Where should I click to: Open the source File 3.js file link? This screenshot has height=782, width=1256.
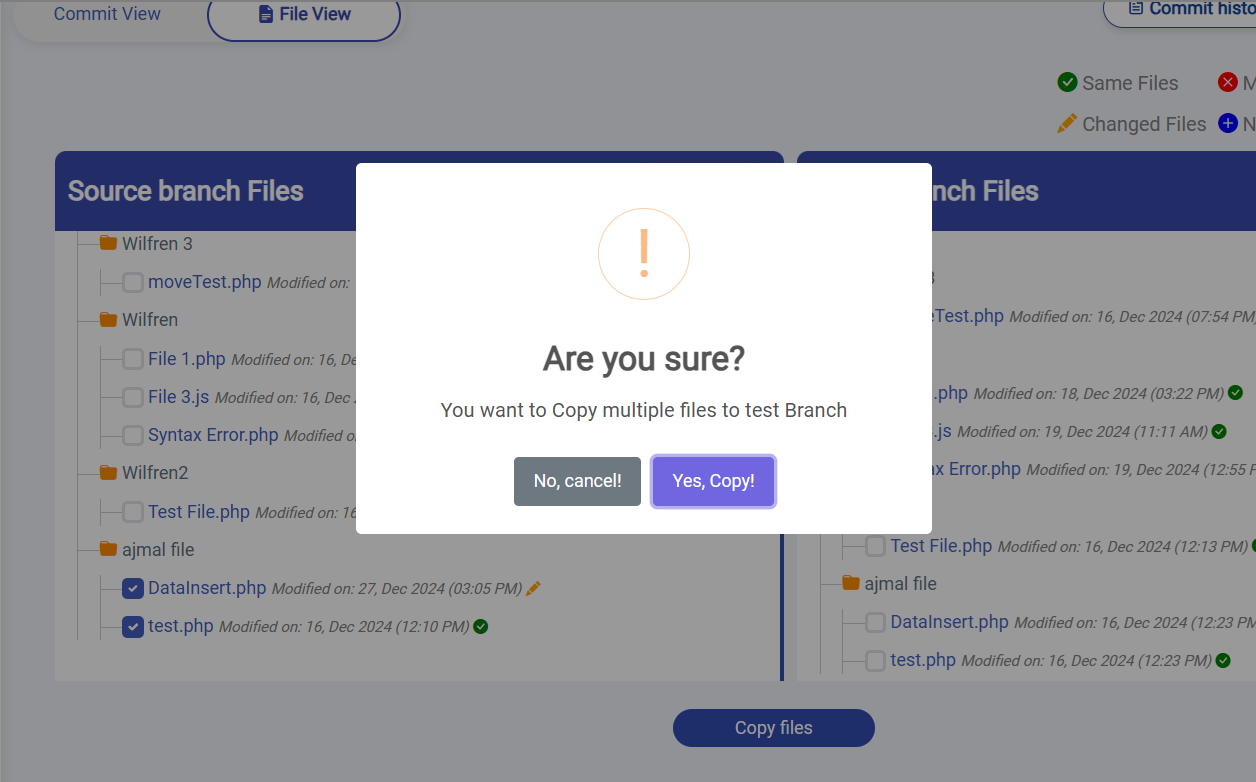[x=178, y=397]
